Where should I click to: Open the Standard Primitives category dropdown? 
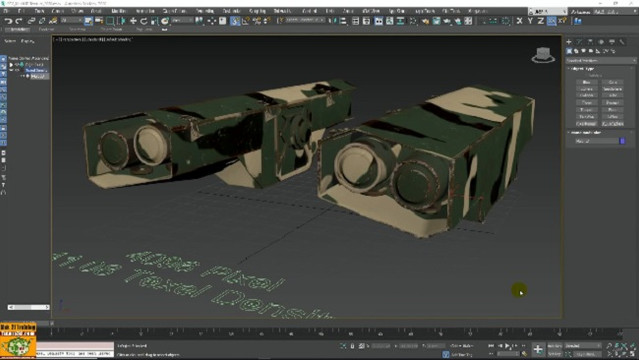601,60
